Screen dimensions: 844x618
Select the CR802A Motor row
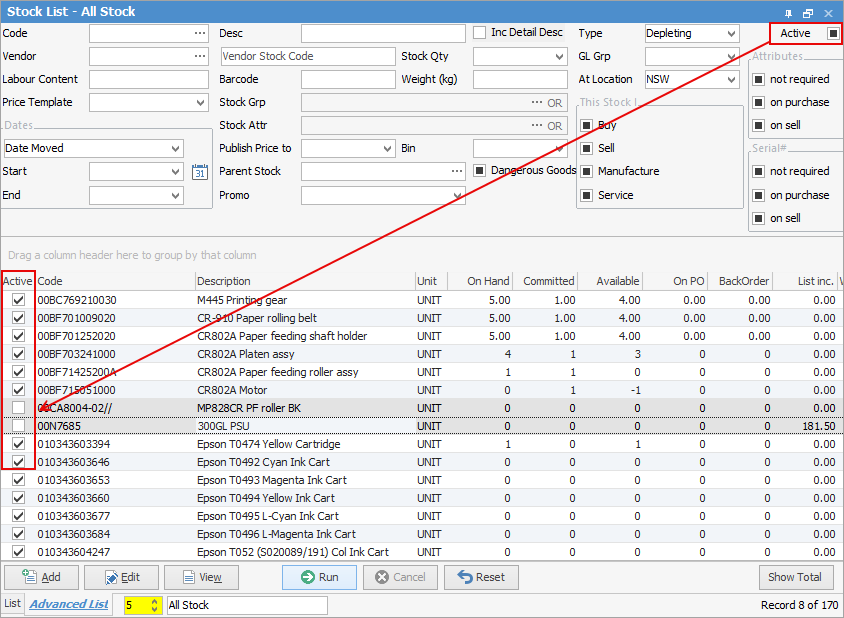(x=422, y=390)
